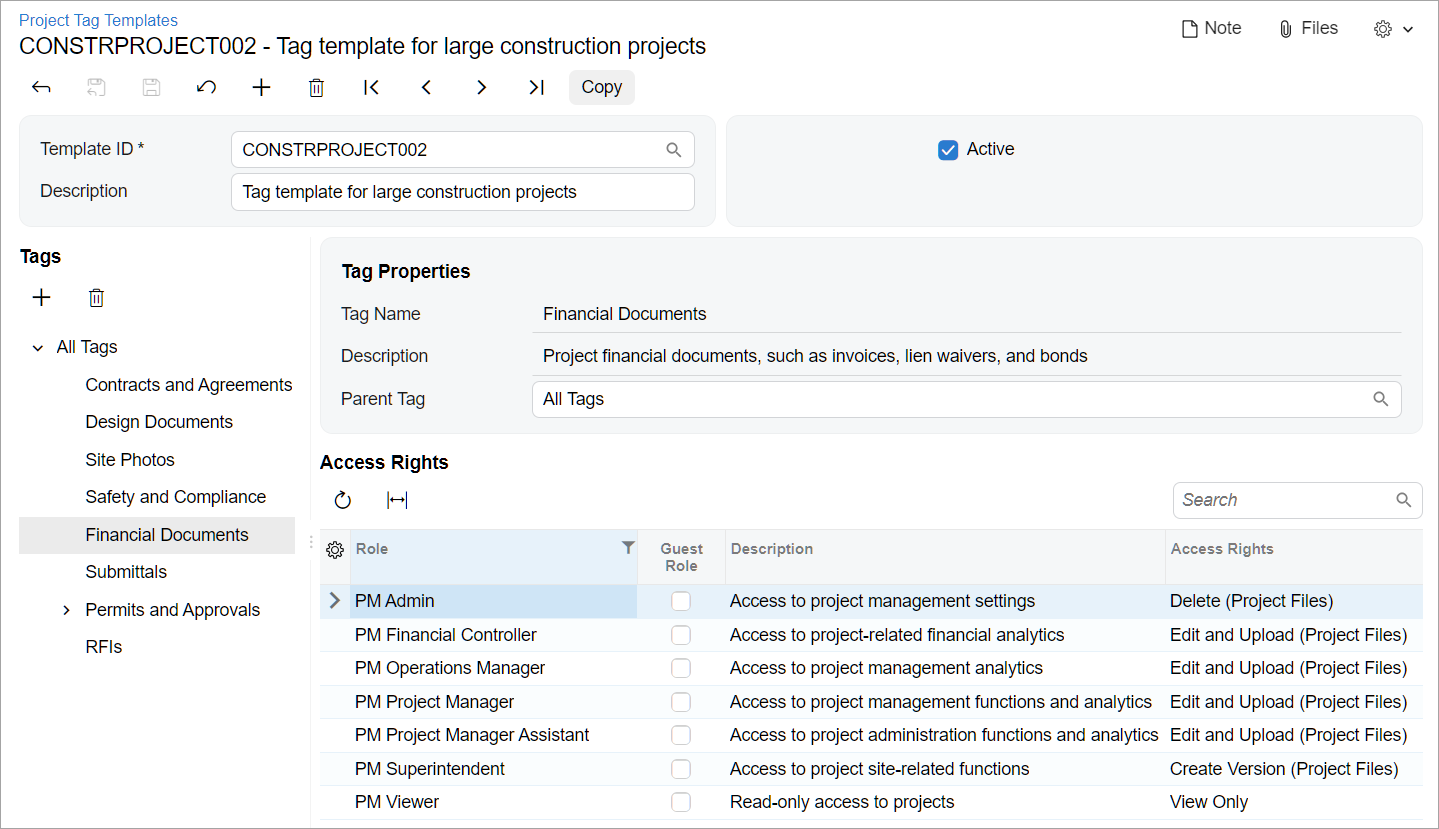Click the Tag Name value Financial Documents

point(625,314)
